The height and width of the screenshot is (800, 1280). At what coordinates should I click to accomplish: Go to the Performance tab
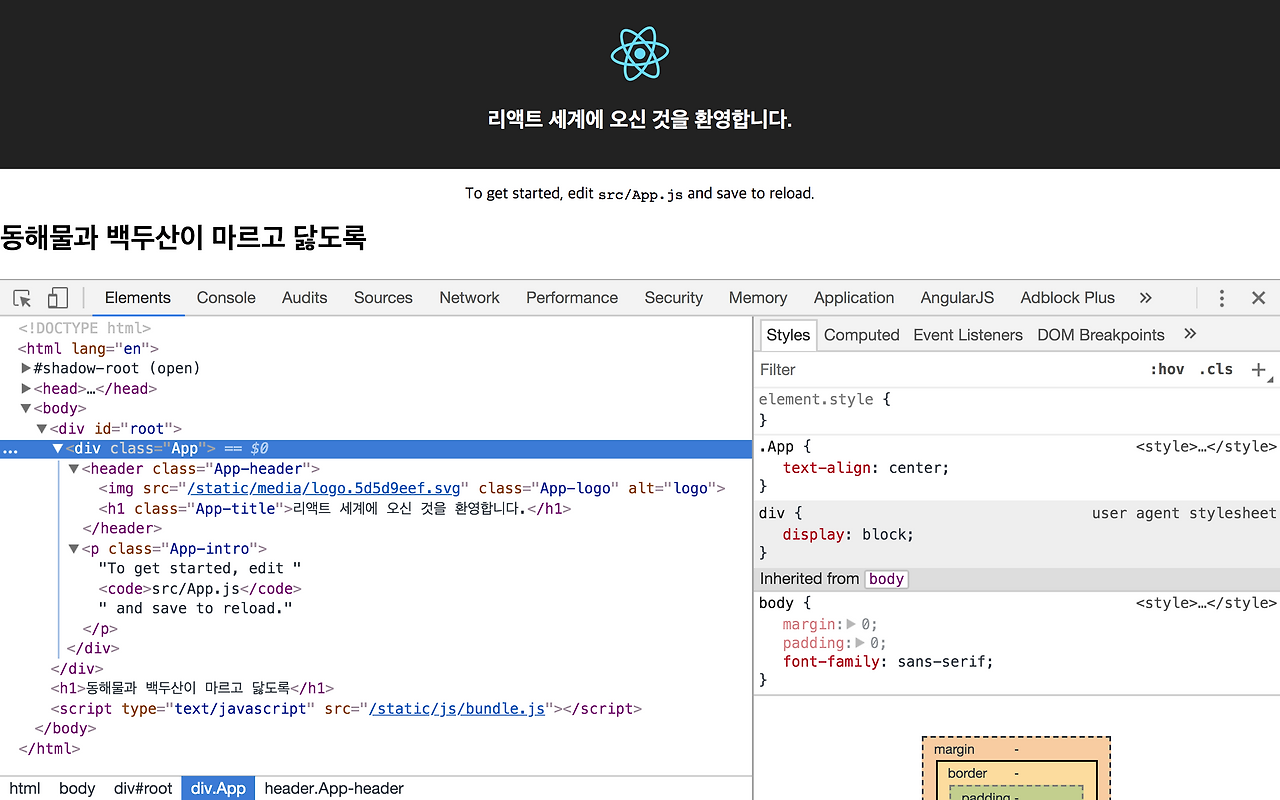click(x=572, y=298)
